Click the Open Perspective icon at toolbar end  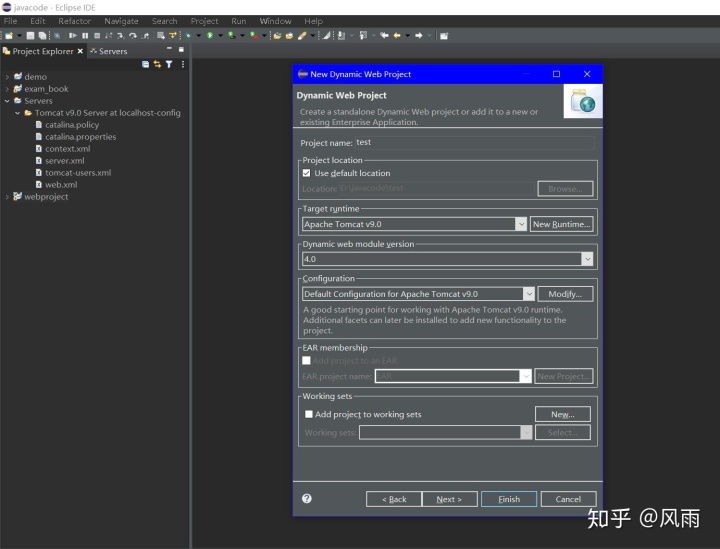pyautogui.click(x=444, y=35)
